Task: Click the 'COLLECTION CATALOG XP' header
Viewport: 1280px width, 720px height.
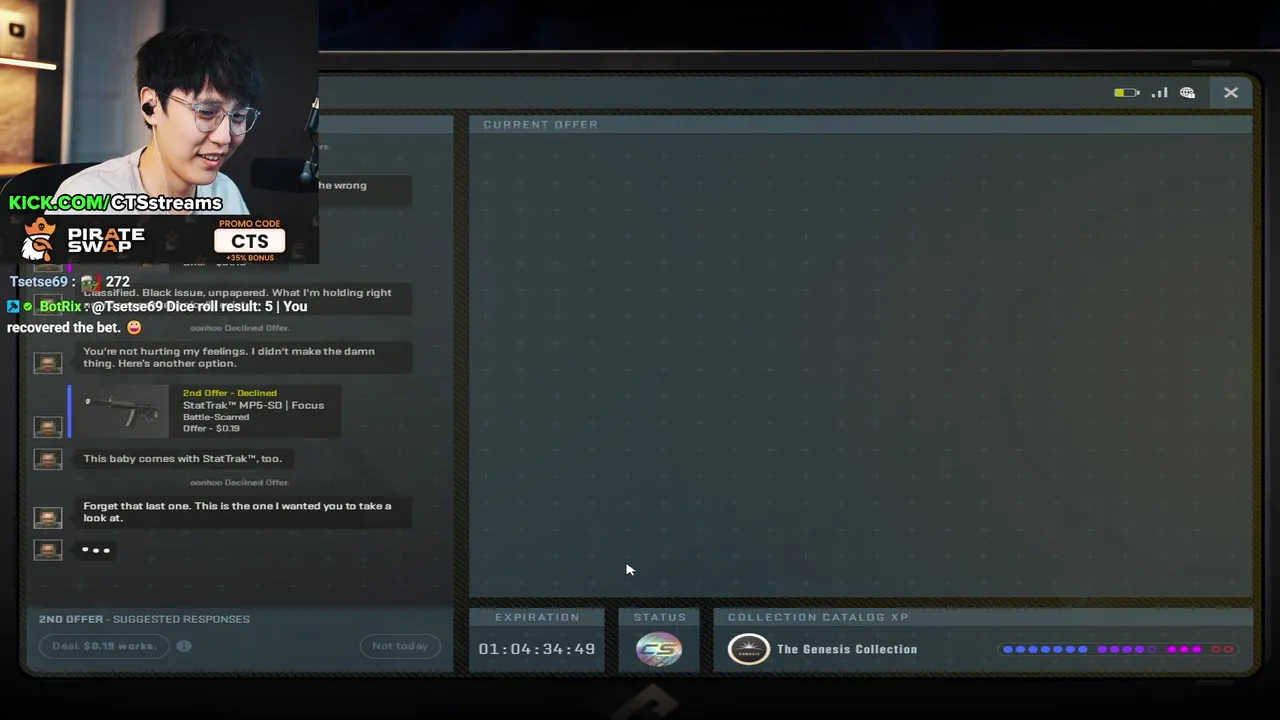Action: coord(818,617)
